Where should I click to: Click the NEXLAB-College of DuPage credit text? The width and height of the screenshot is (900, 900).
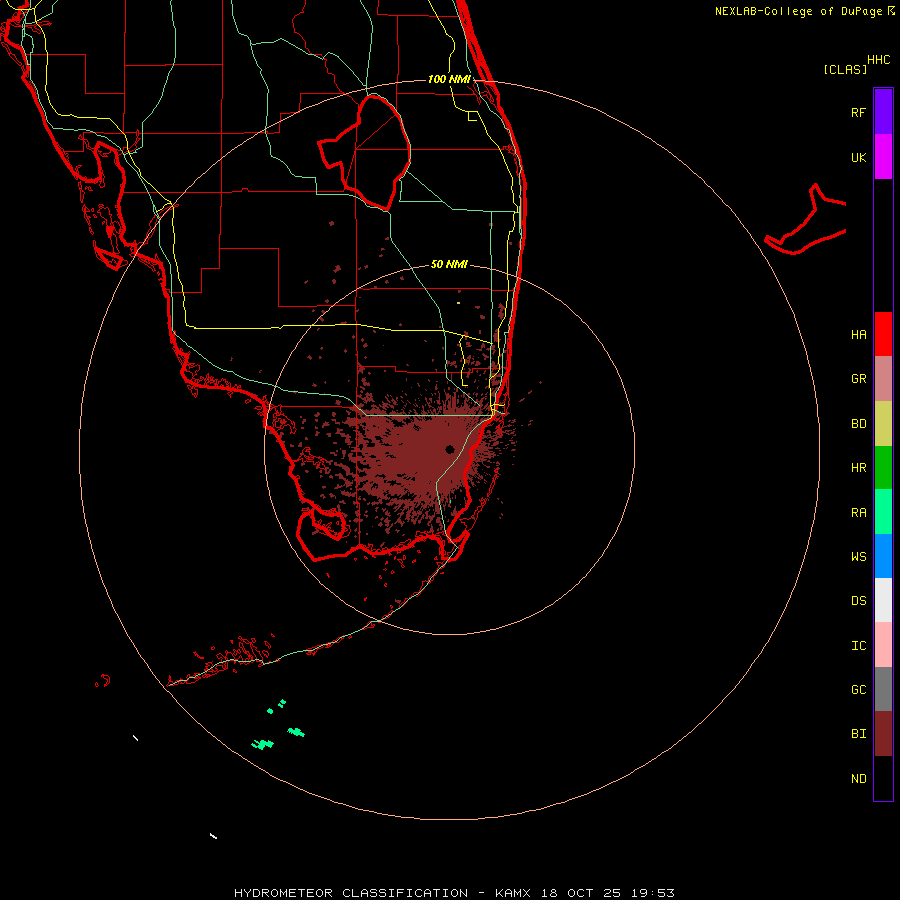[804, 11]
